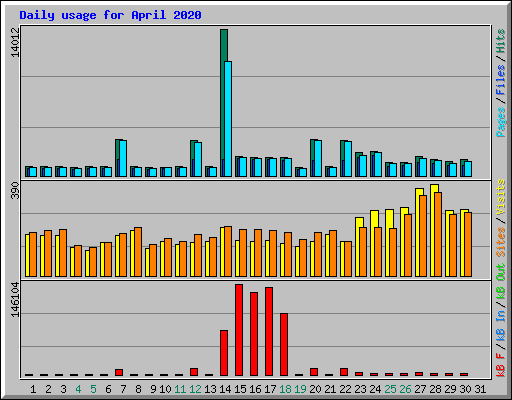Click day 11 on the x-axis
This screenshot has height=400, width=512.
click(x=180, y=389)
